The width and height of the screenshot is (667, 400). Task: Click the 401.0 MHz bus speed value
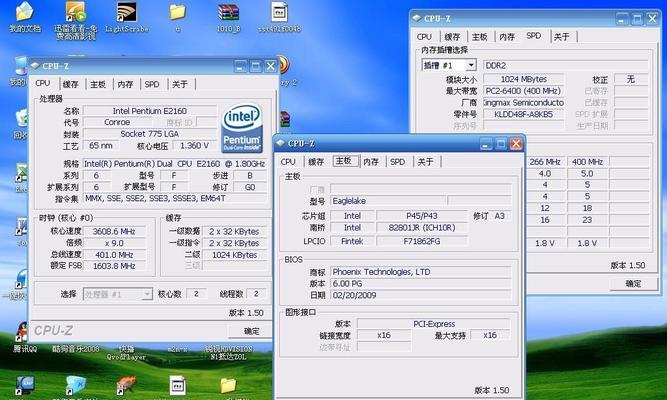114,254
